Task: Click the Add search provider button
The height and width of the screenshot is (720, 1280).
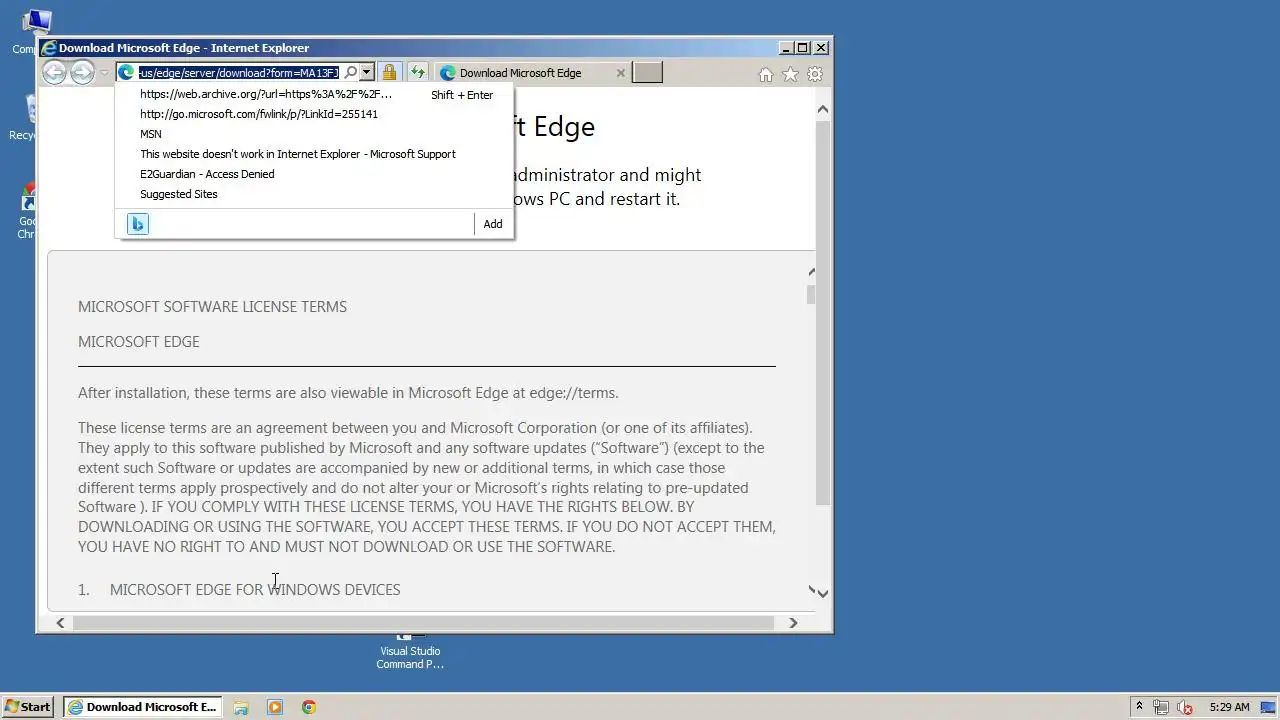Action: pos(493,224)
